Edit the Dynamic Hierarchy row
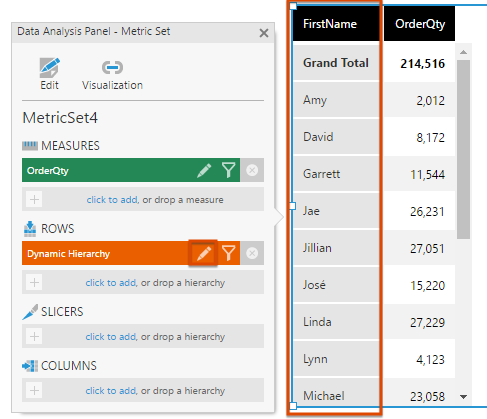This screenshot has height=419, width=487. tap(204, 253)
